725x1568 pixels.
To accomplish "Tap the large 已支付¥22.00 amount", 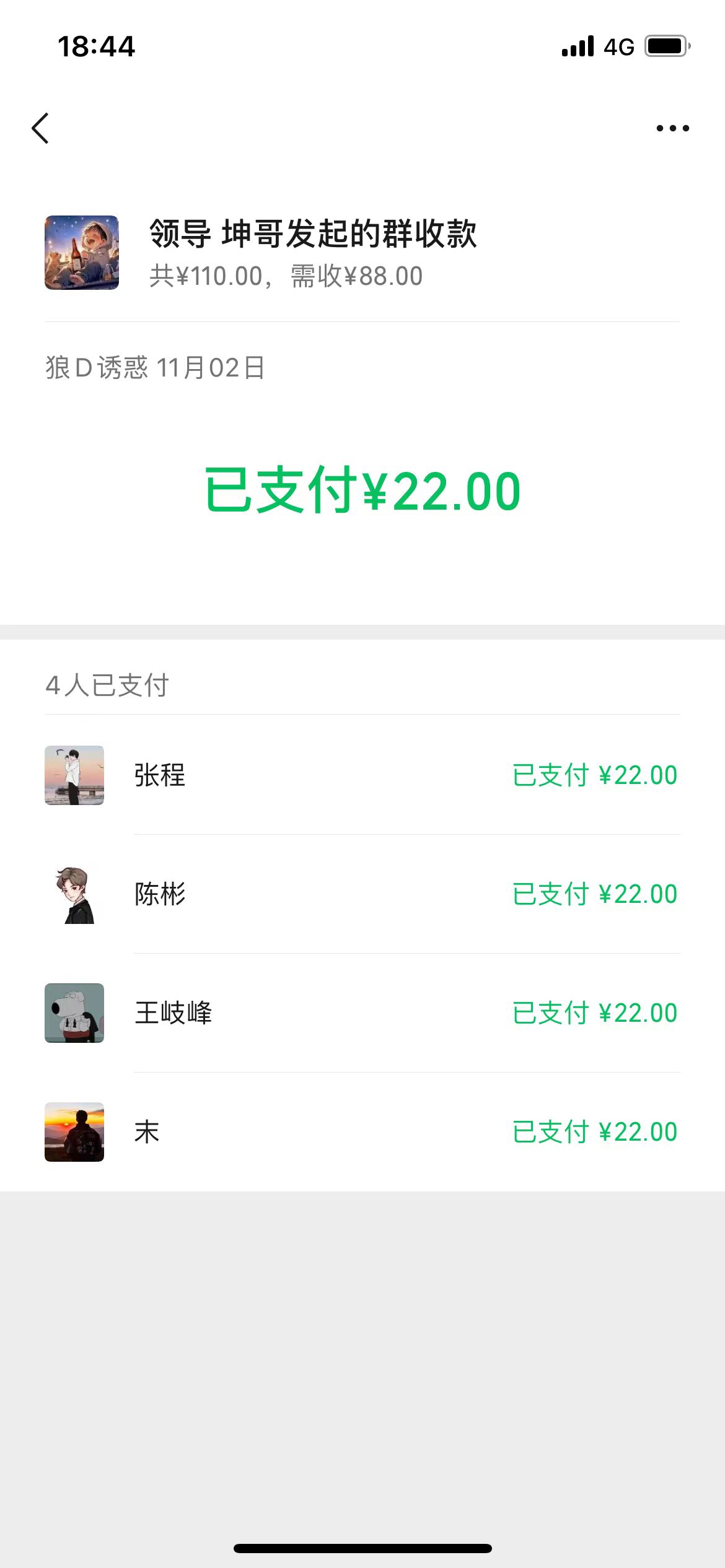I will 362,490.
